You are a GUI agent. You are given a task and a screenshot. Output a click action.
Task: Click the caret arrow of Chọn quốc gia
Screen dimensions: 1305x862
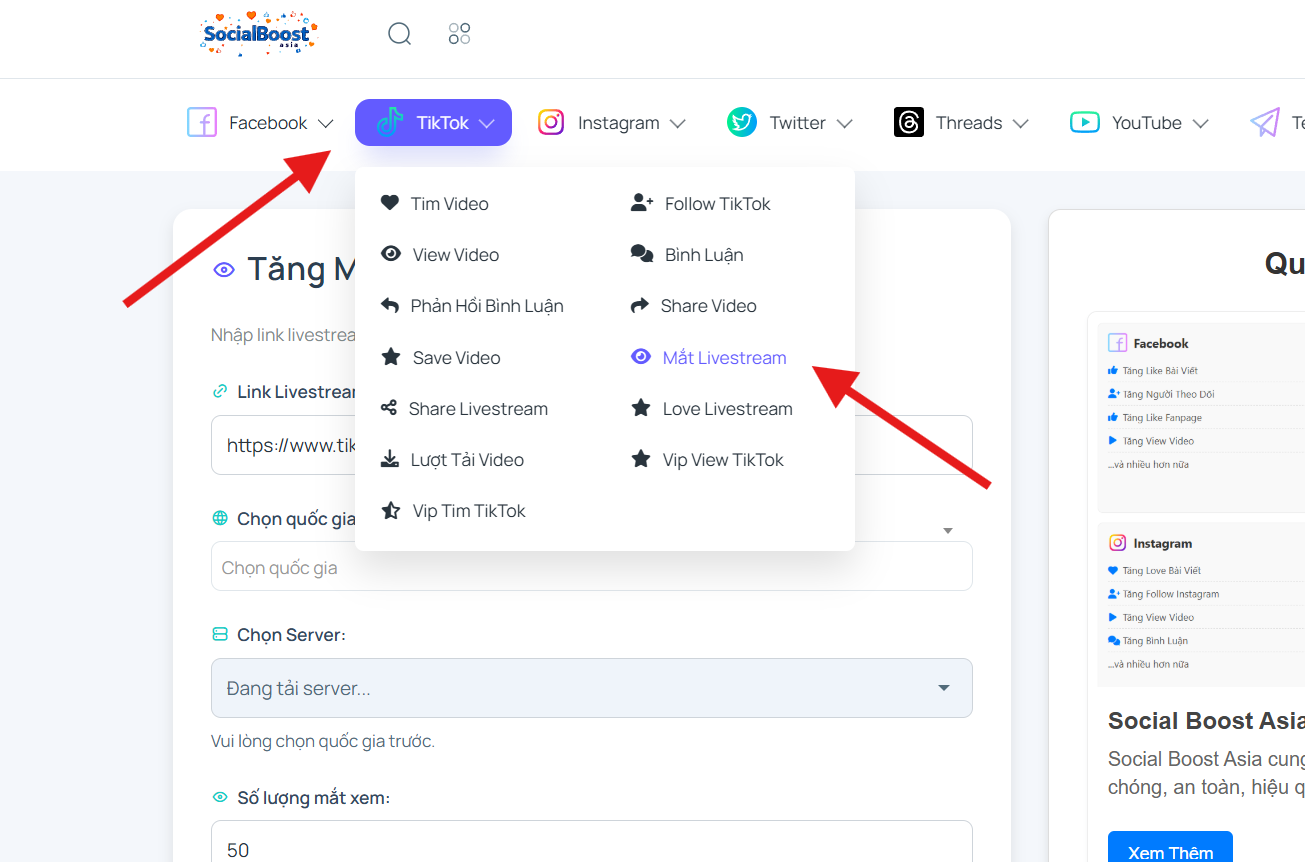pyautogui.click(x=948, y=531)
